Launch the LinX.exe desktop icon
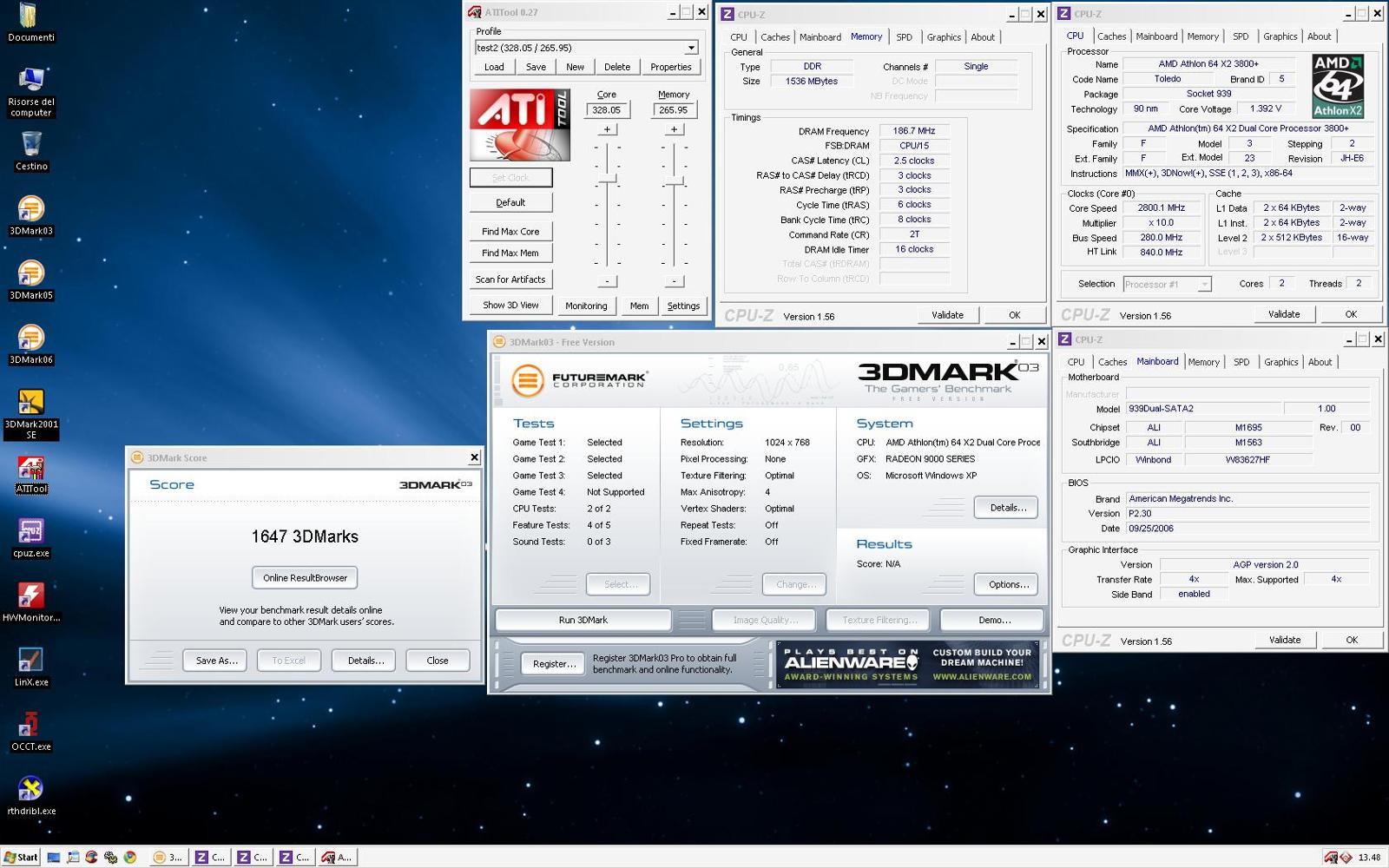The image size is (1389, 868). [30, 667]
